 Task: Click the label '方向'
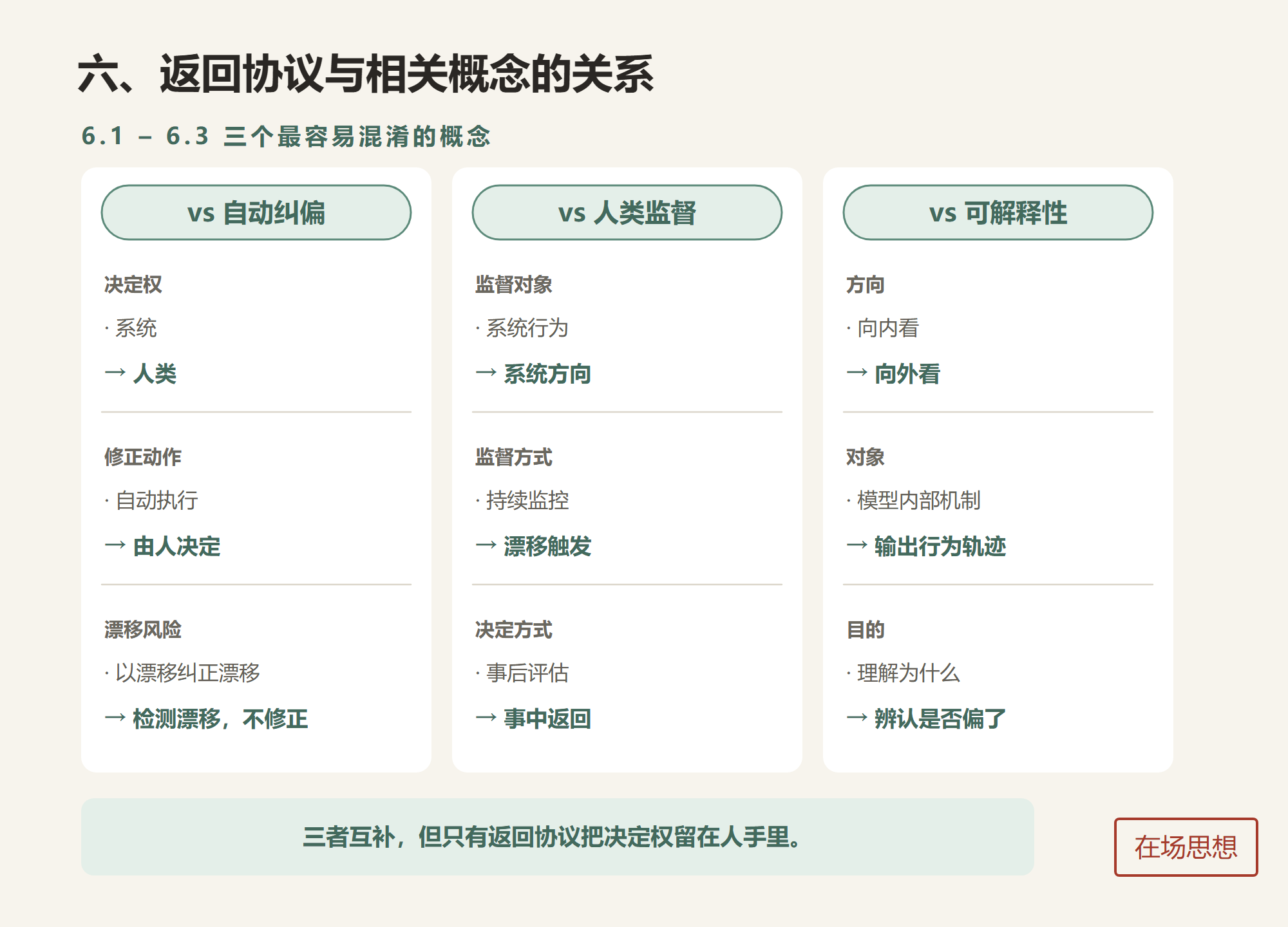click(866, 285)
